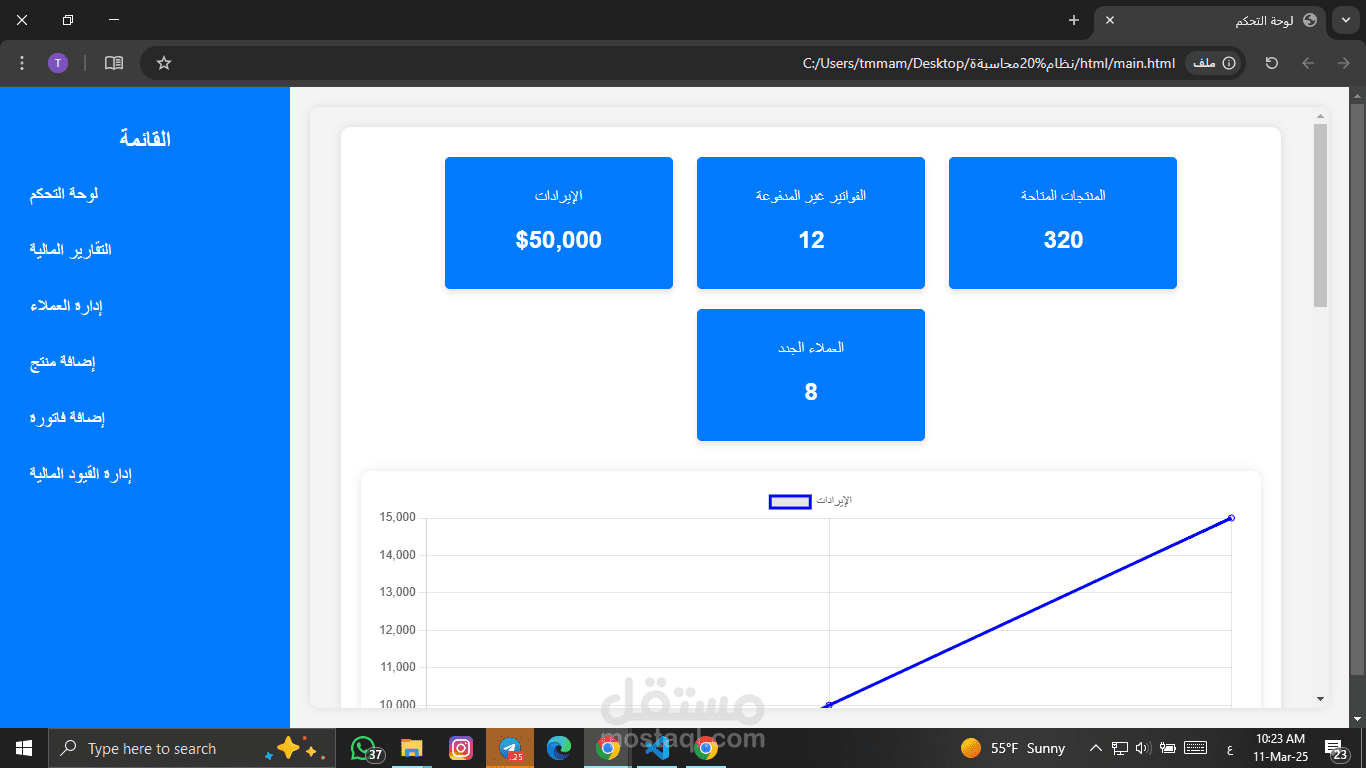Open the second Chrome taskbar icon
1366x768 pixels.
pyautogui.click(x=706, y=748)
